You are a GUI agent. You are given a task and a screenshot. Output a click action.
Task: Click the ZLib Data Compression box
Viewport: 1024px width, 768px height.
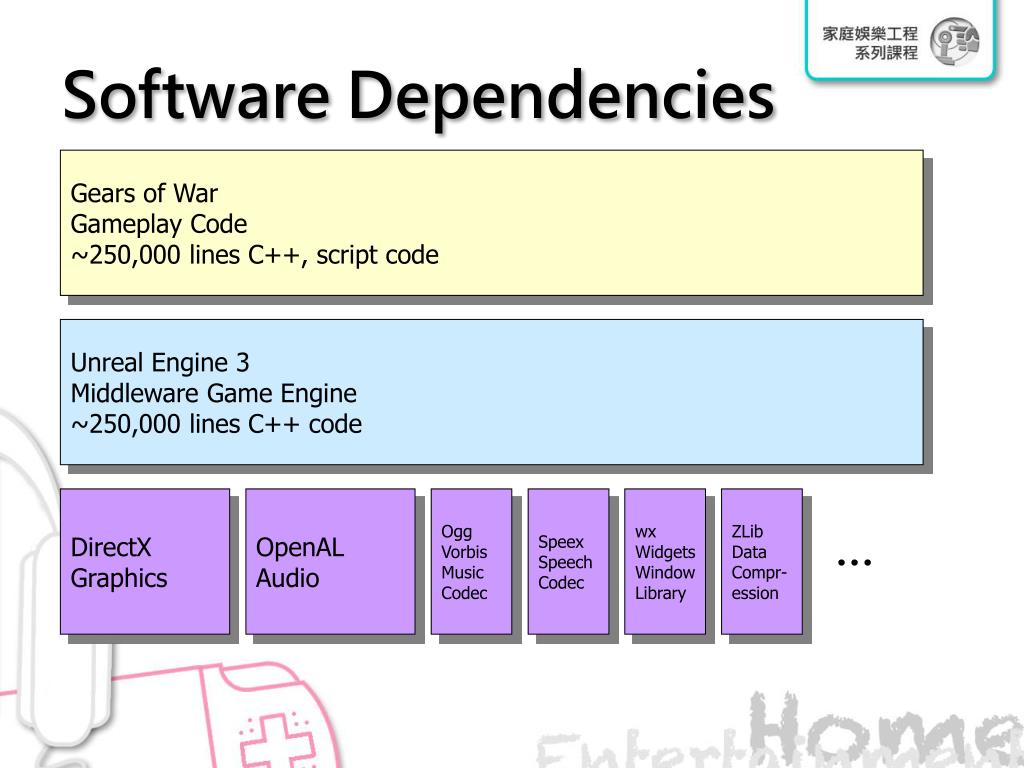761,562
